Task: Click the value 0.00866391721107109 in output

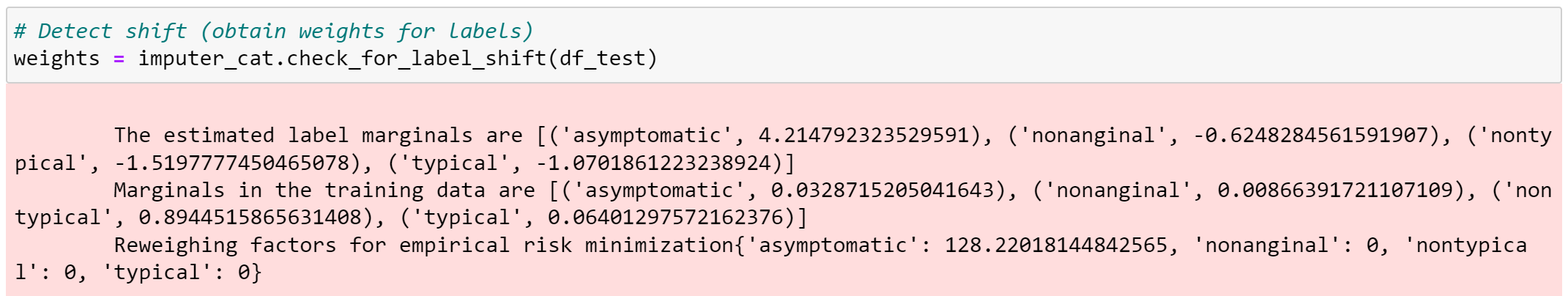Action: click(1334, 190)
